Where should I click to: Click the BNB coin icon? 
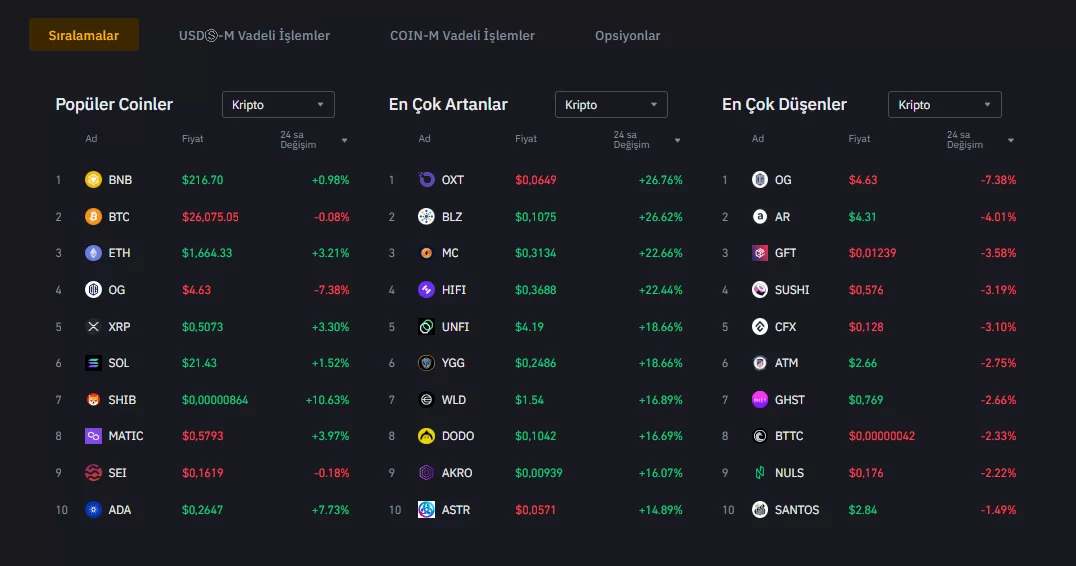click(93, 180)
